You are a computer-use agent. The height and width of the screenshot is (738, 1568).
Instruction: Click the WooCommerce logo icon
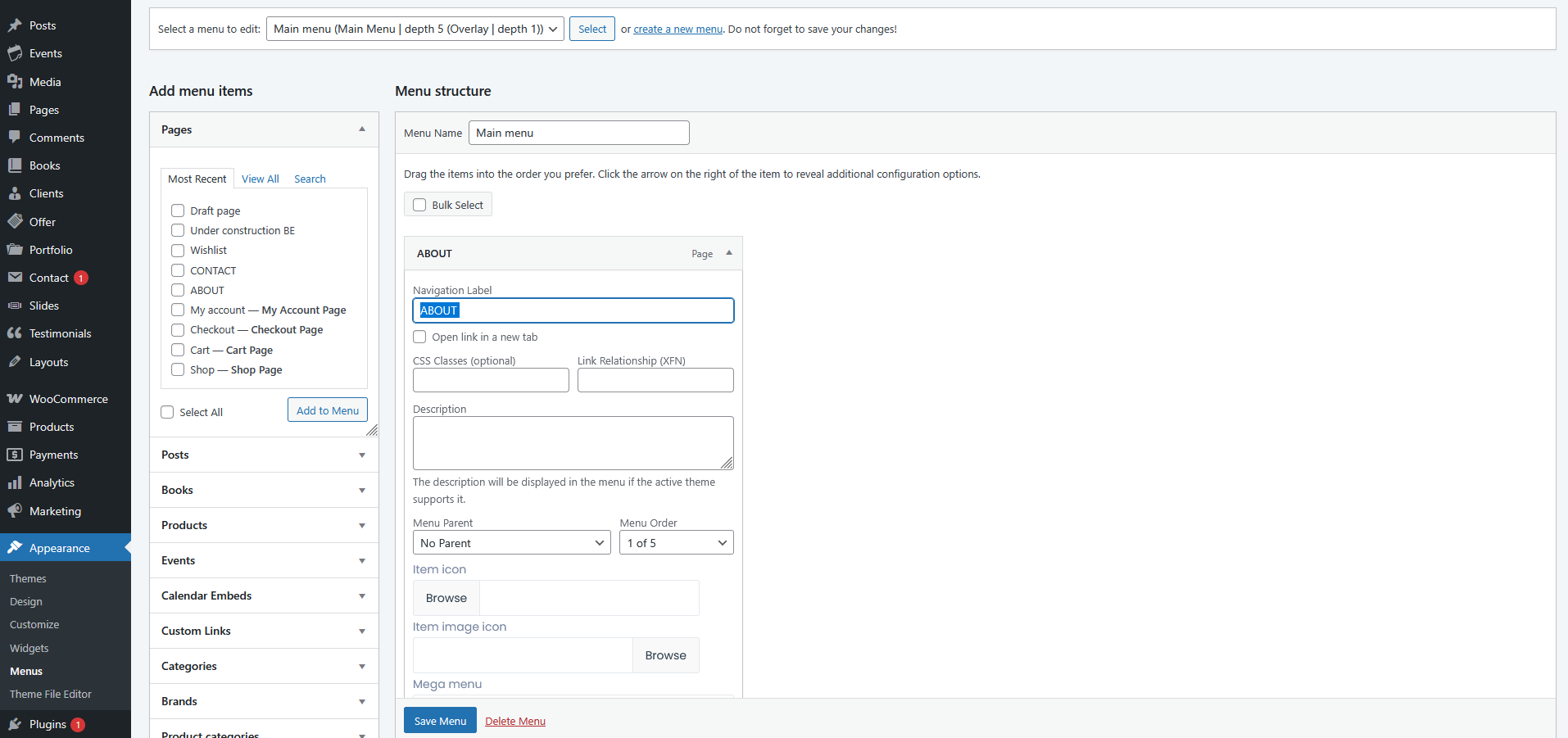coord(15,399)
